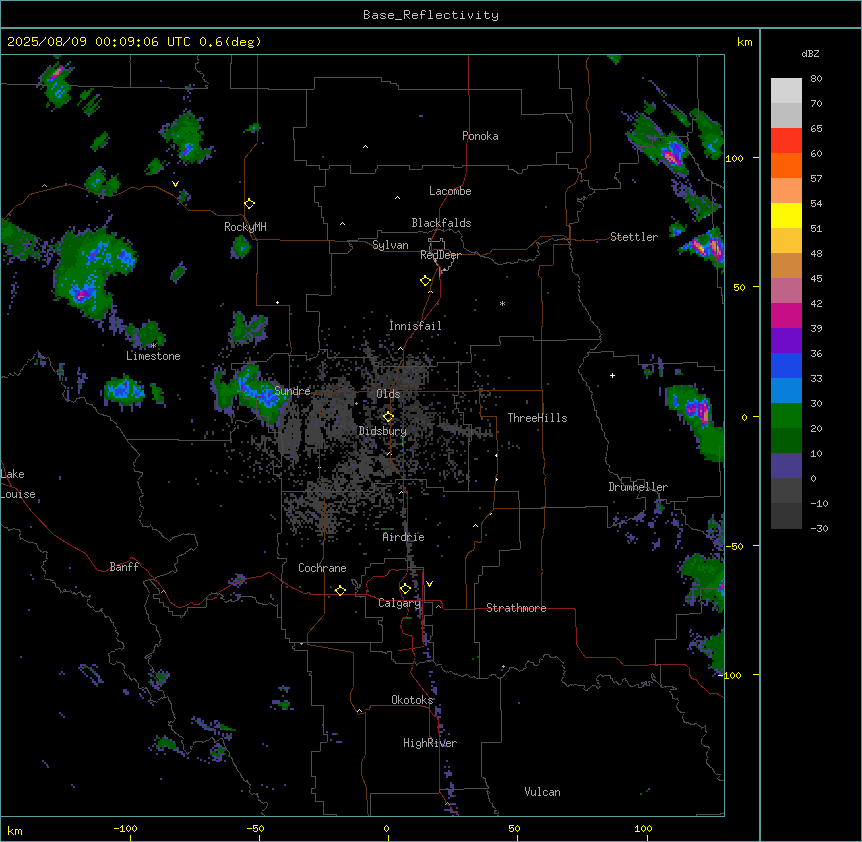Click the magenta legend swatch between 39 and 42
Viewport: 862px width, 842px height.
(x=786, y=315)
